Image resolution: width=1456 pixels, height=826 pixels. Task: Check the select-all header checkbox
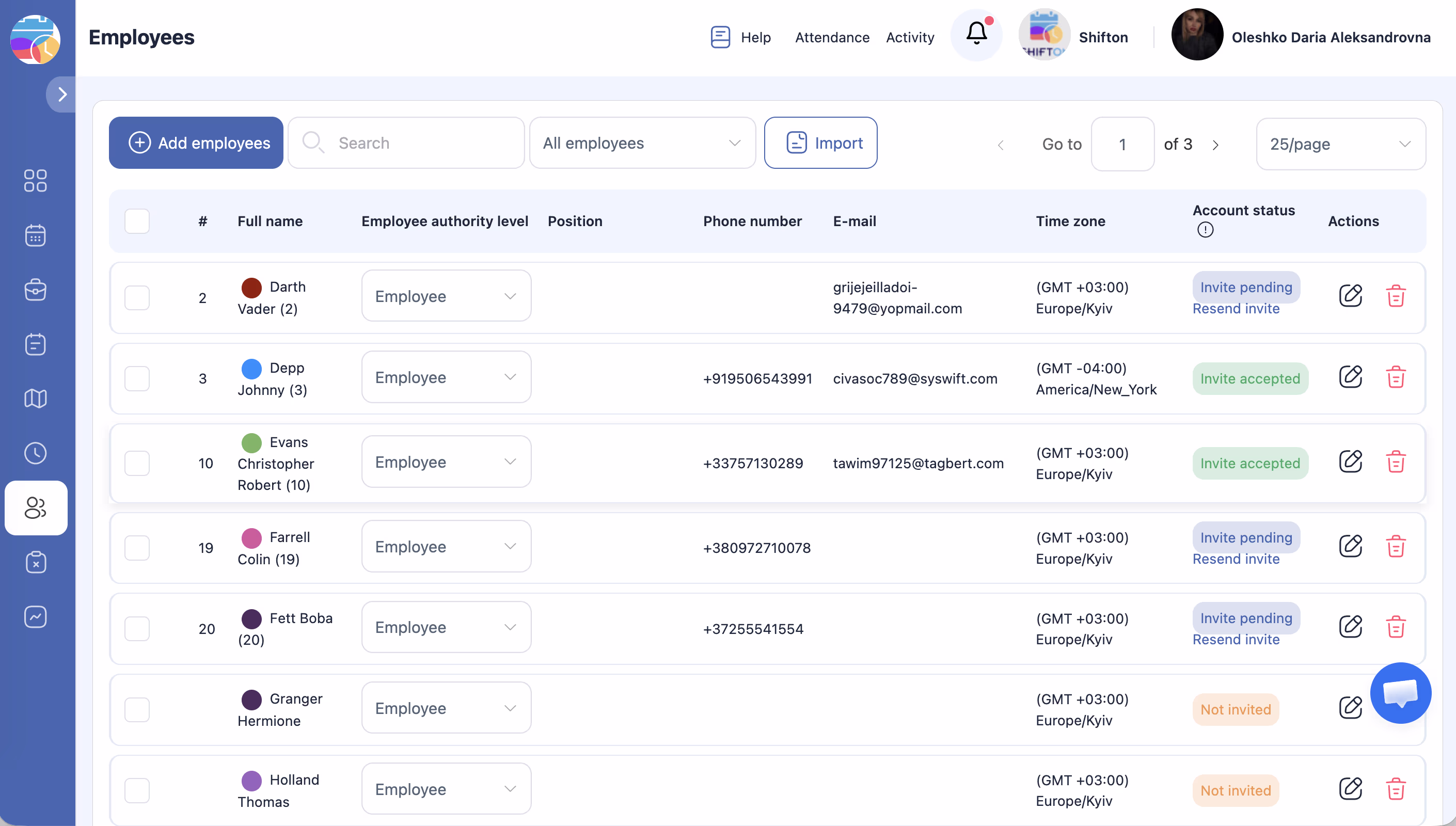click(137, 221)
